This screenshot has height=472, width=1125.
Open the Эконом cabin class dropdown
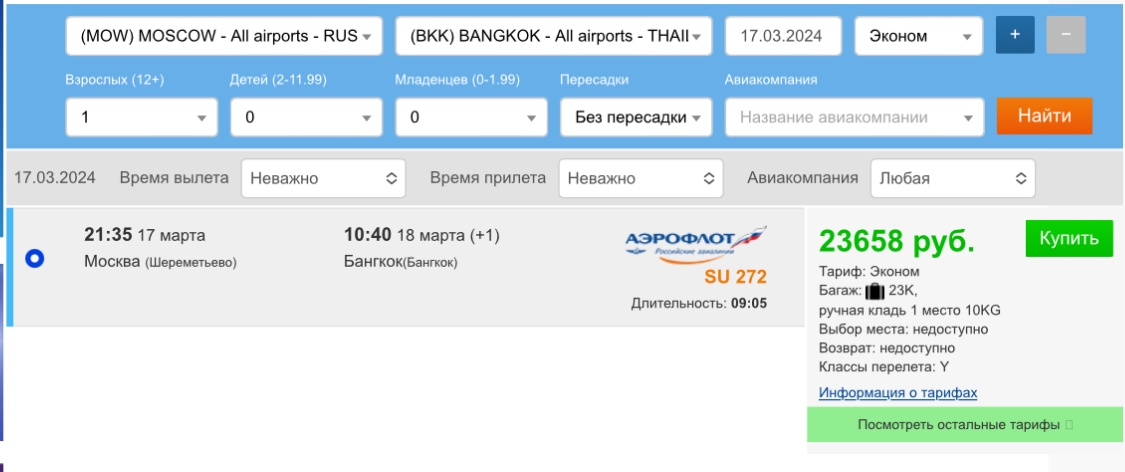pyautogui.click(x=919, y=37)
